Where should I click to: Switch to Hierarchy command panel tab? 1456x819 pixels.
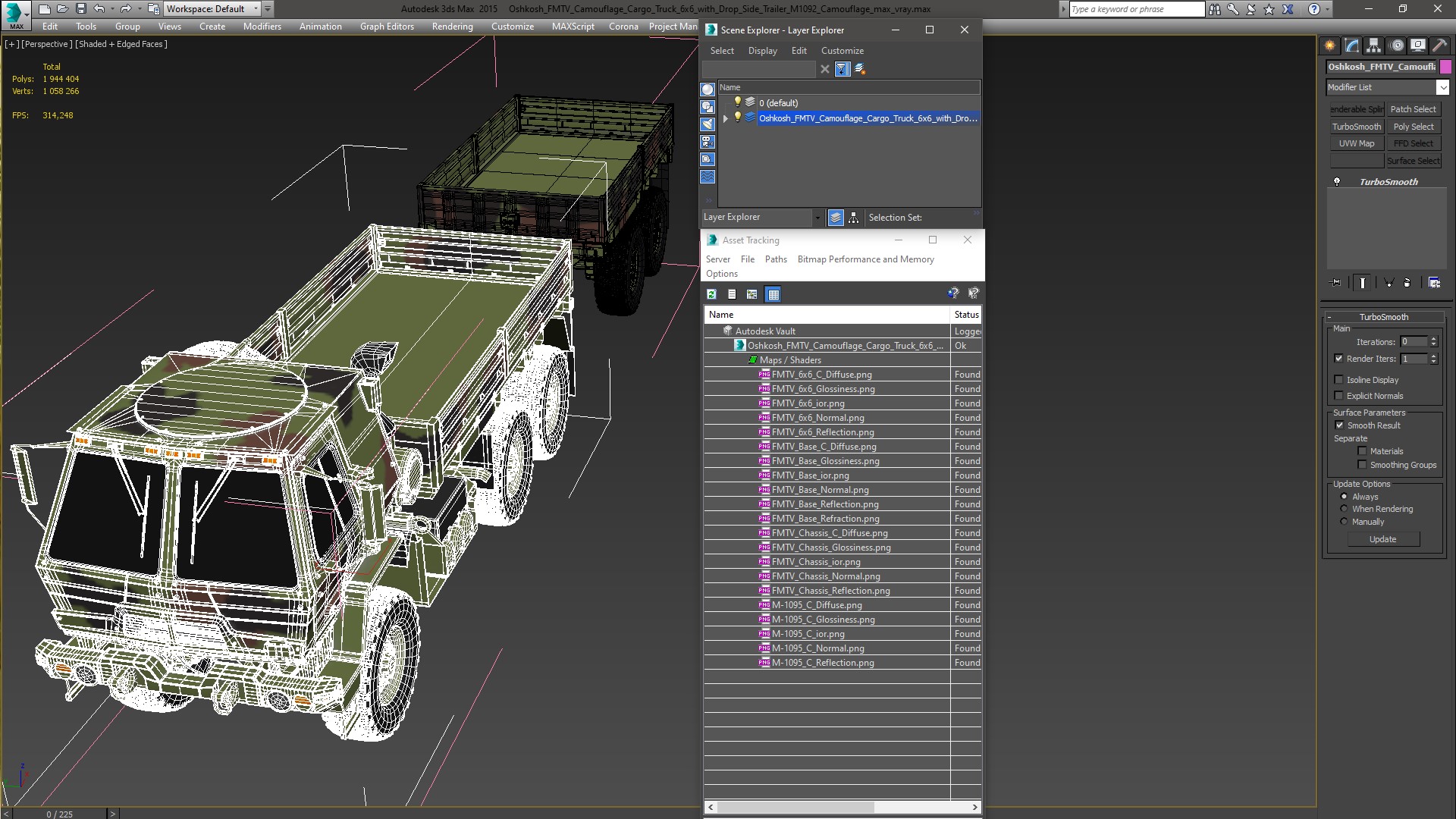(x=1374, y=45)
